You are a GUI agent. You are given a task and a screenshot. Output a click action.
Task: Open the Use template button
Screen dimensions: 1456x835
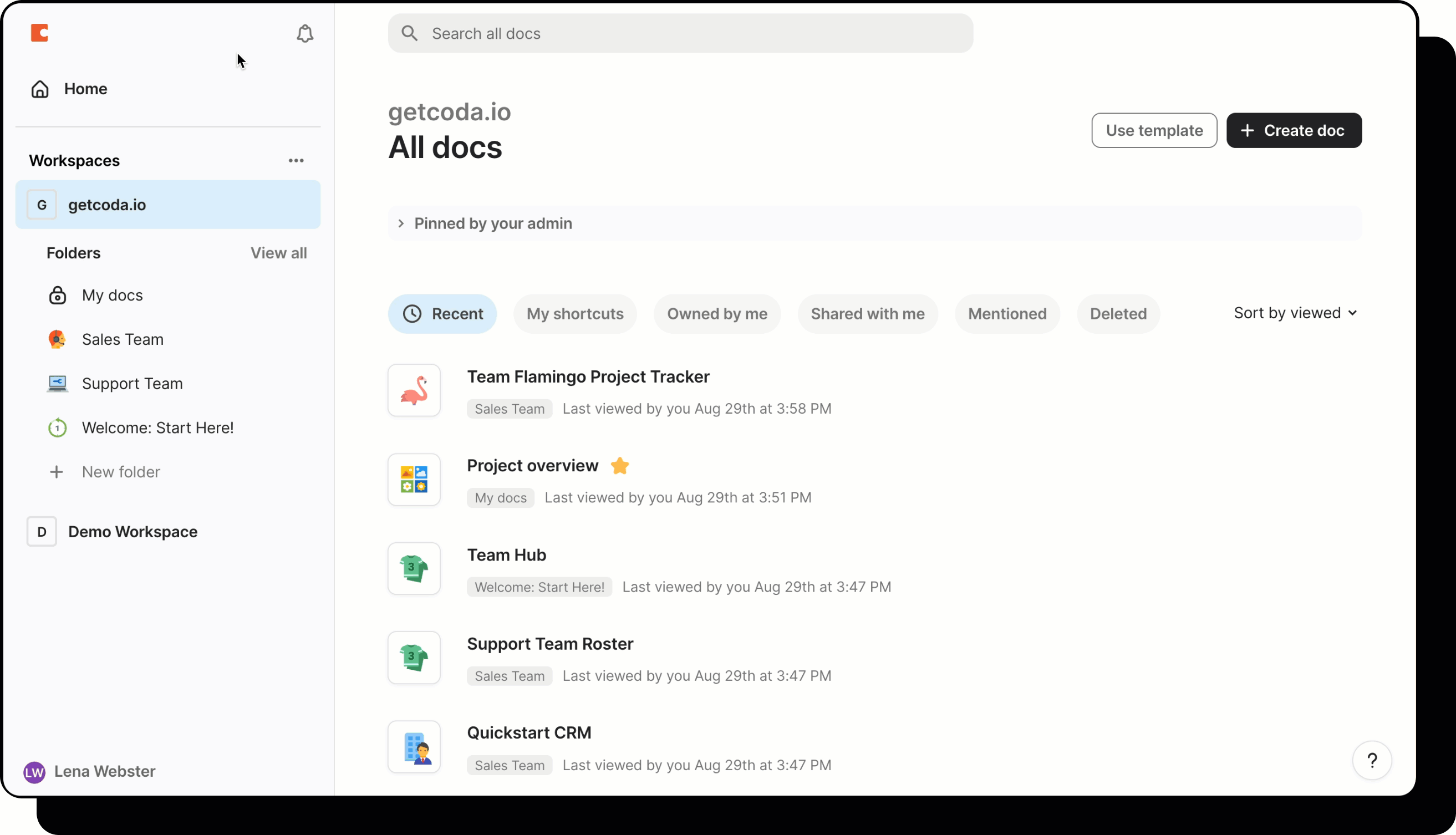click(x=1154, y=130)
